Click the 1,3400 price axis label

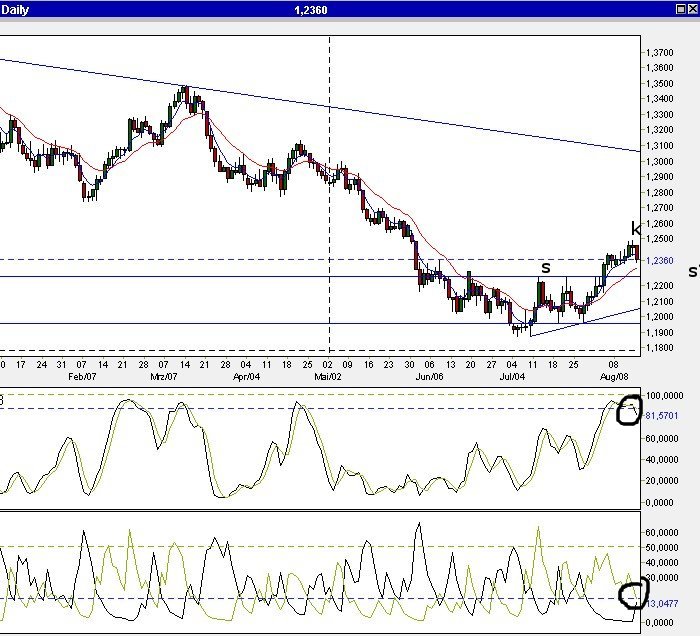(x=659, y=99)
